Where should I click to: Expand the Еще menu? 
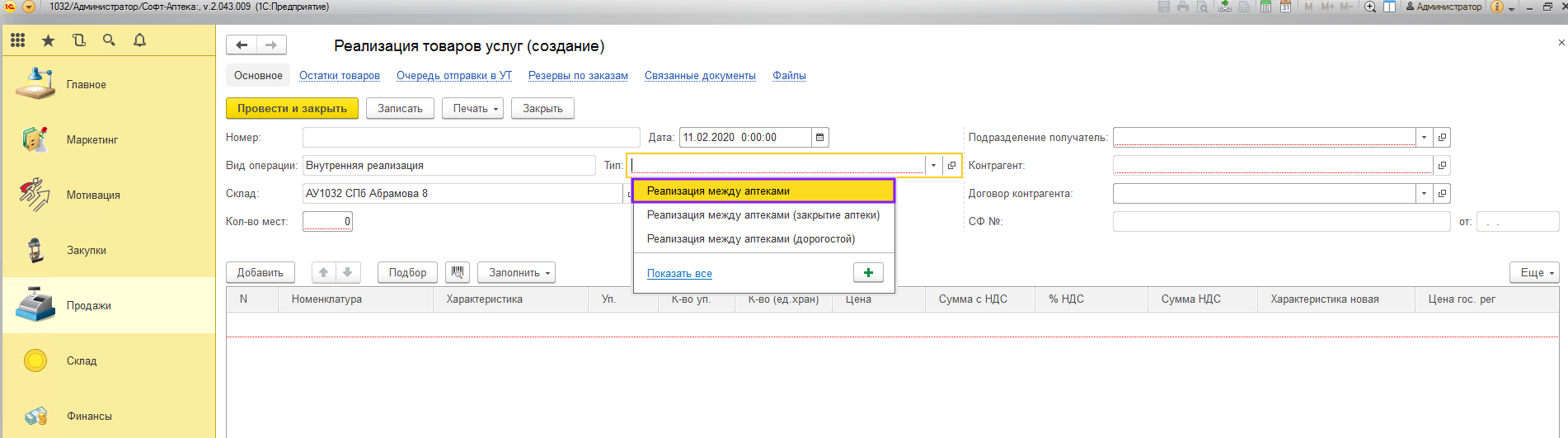coord(1534,272)
